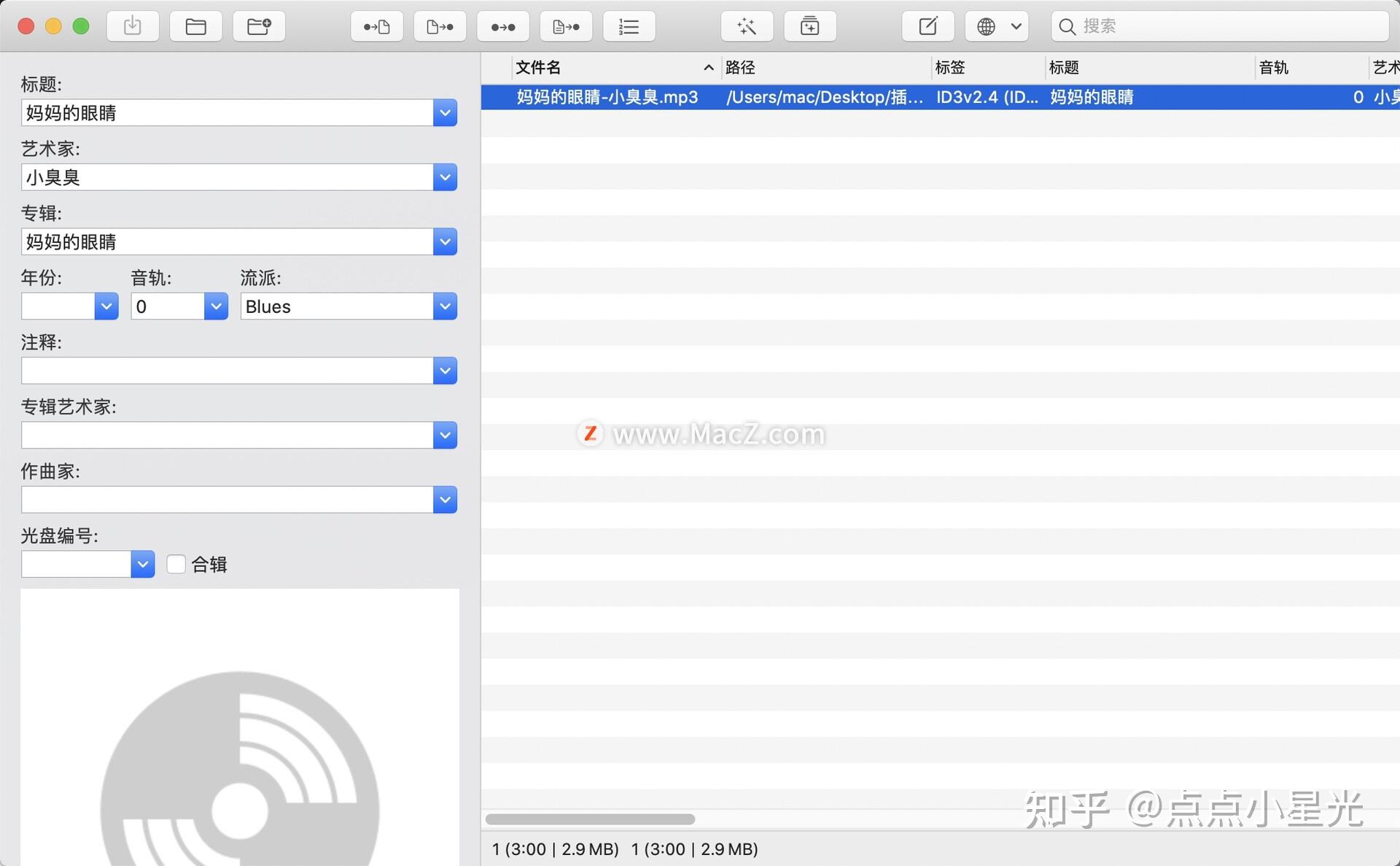Click the 艺术家 text field with 小臭臭
Image resolution: width=1400 pixels, height=866 pixels.
click(x=227, y=177)
